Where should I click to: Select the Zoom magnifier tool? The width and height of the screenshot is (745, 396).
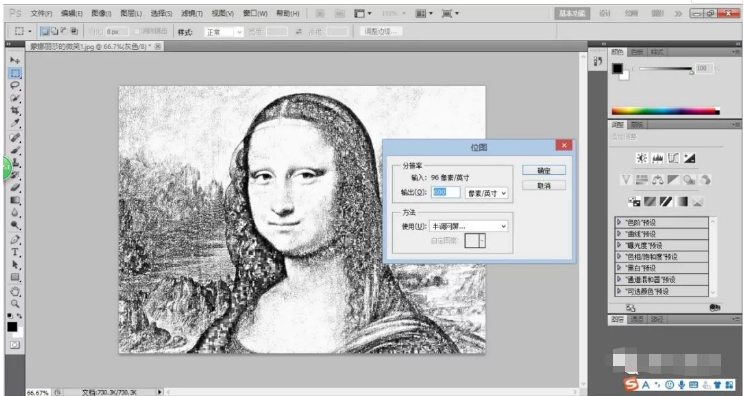coord(15,303)
